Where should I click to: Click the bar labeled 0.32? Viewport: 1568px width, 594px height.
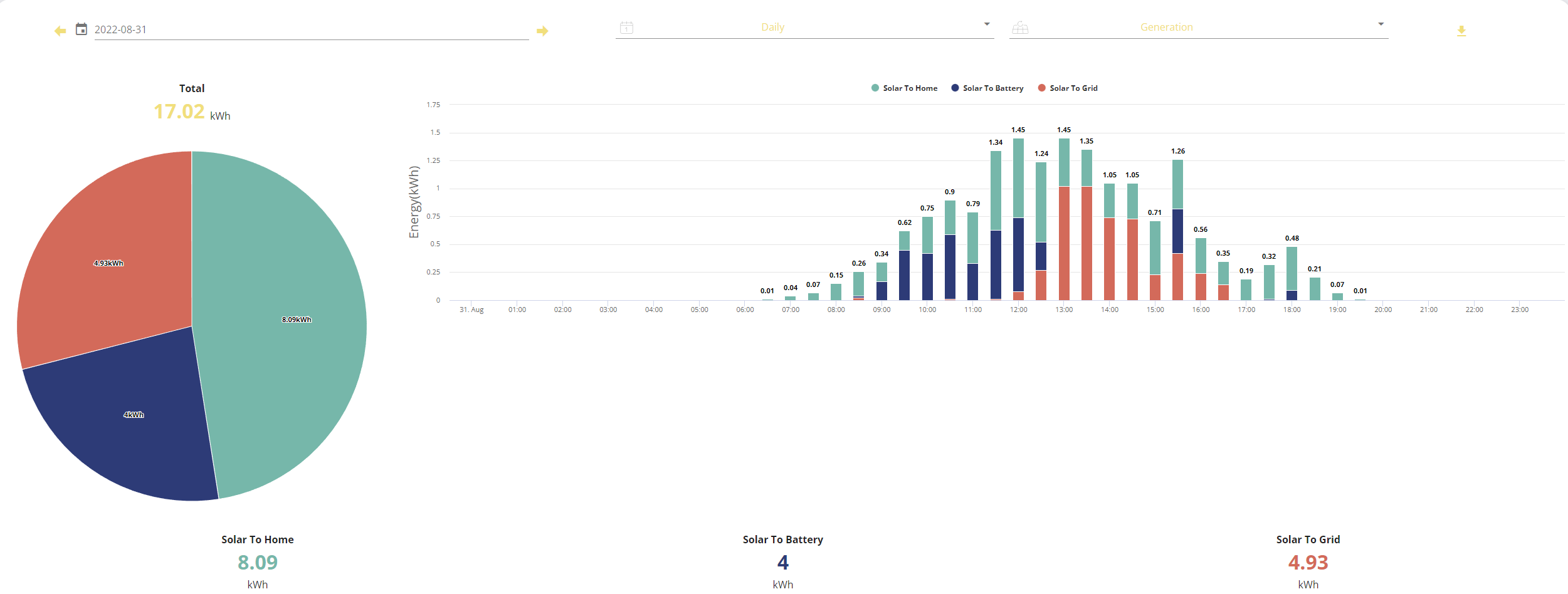tap(1269, 283)
